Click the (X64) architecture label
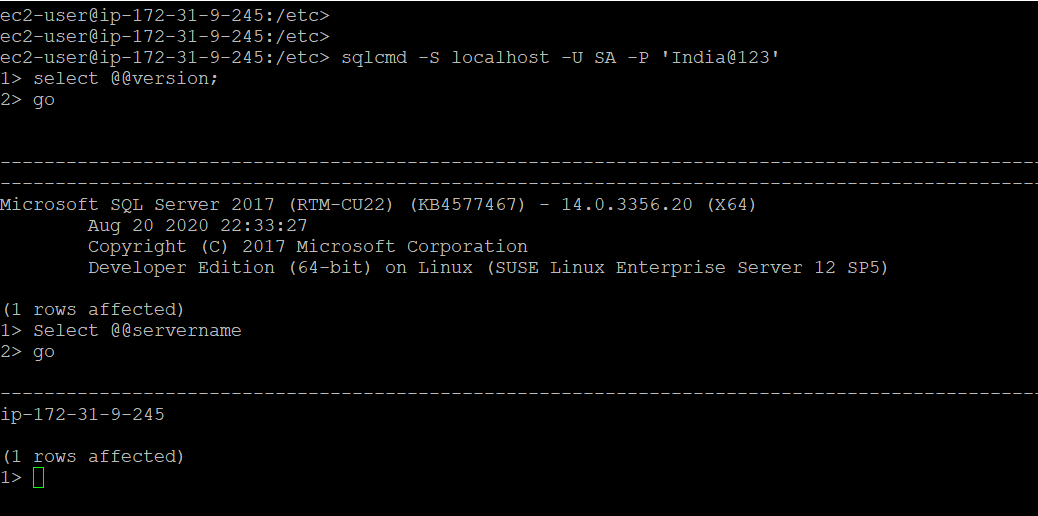1038x516 pixels. tap(729, 205)
